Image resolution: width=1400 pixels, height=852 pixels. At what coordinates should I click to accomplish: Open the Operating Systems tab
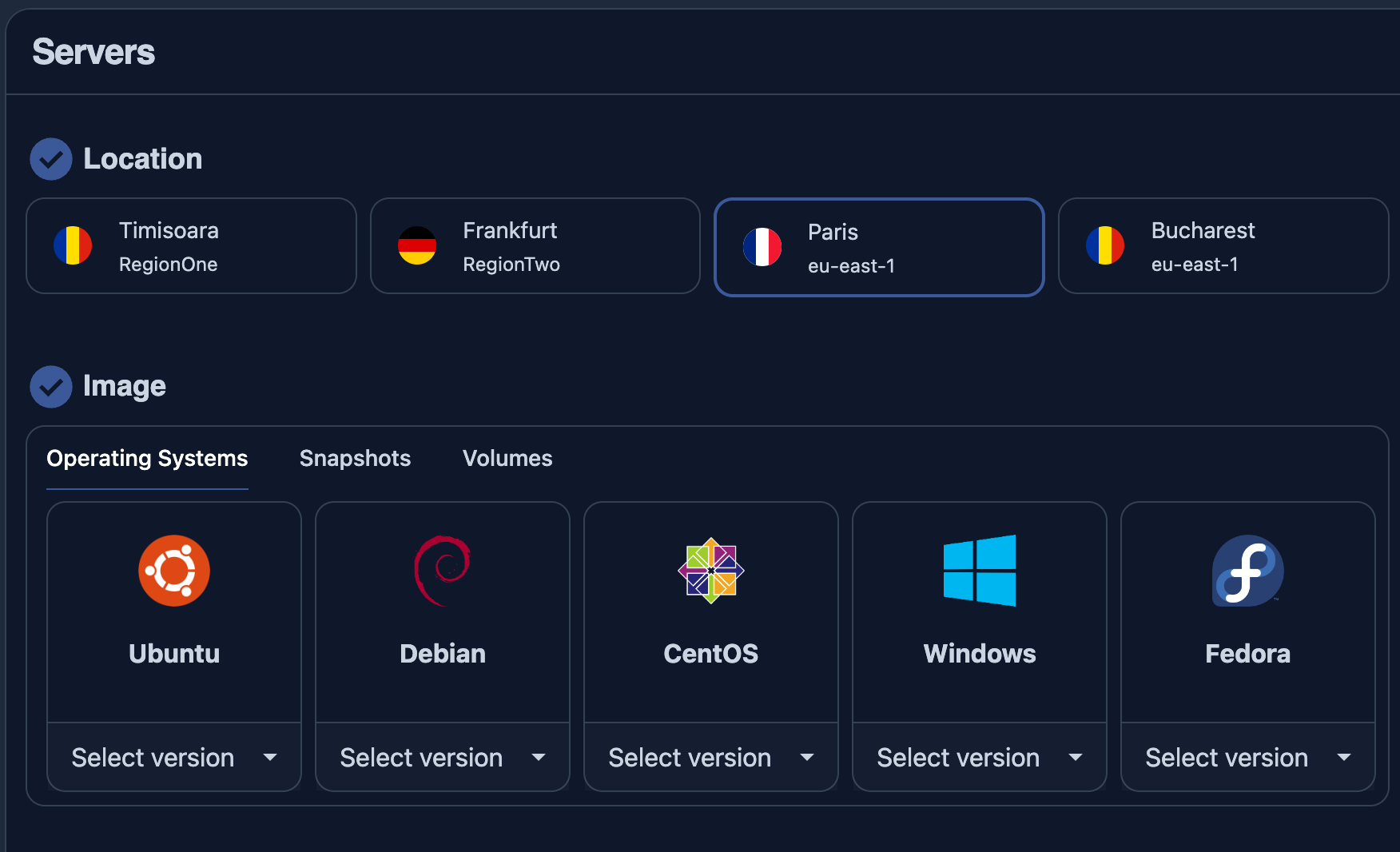146,458
